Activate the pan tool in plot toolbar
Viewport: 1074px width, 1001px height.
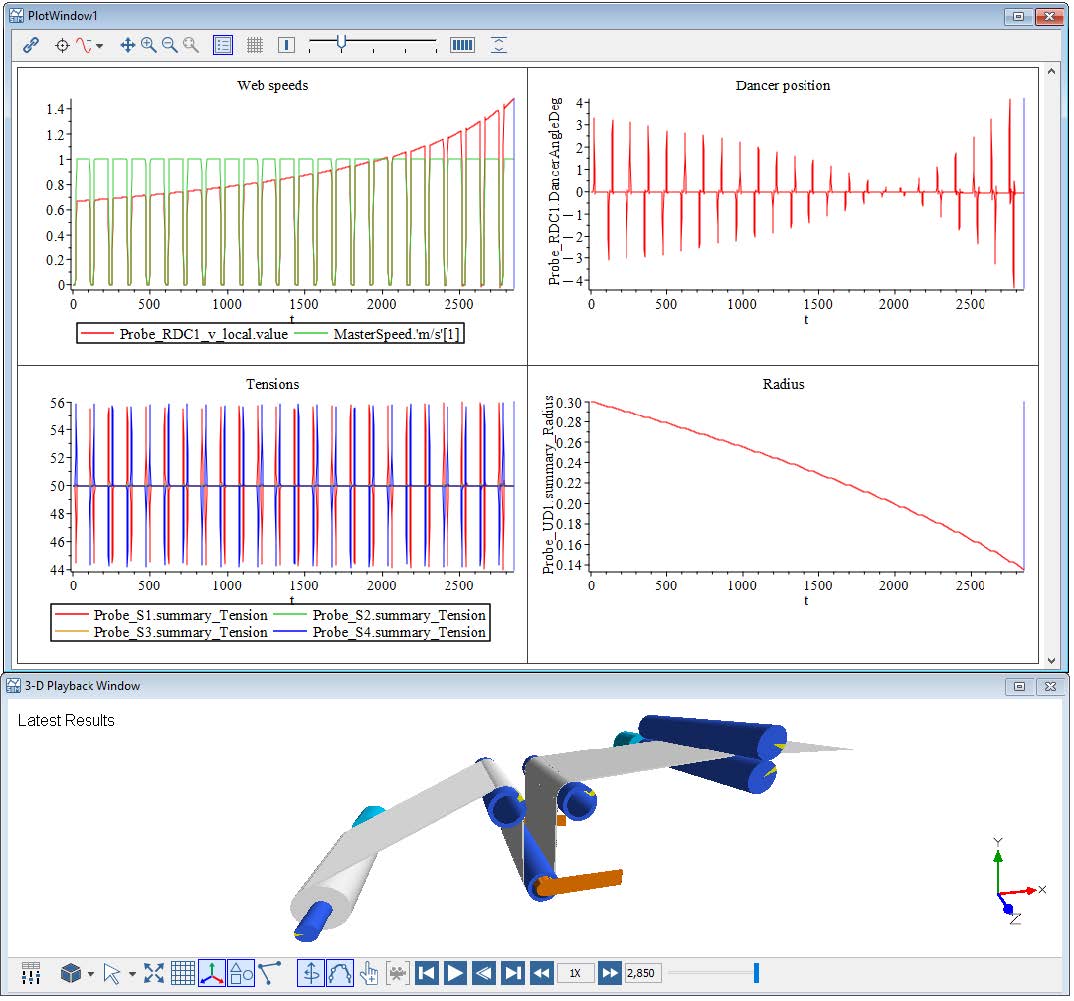pyautogui.click(x=127, y=45)
